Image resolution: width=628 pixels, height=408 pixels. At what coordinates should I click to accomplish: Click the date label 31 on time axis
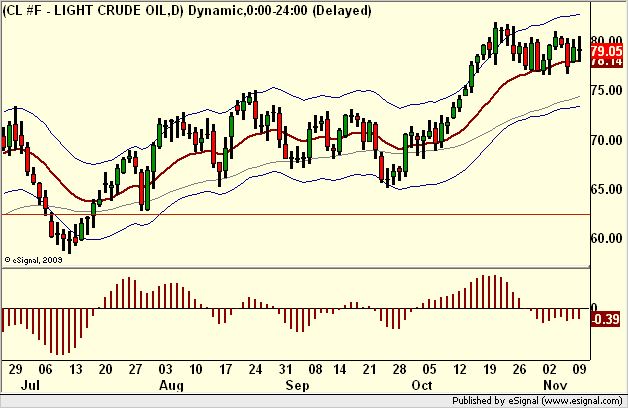[285, 369]
